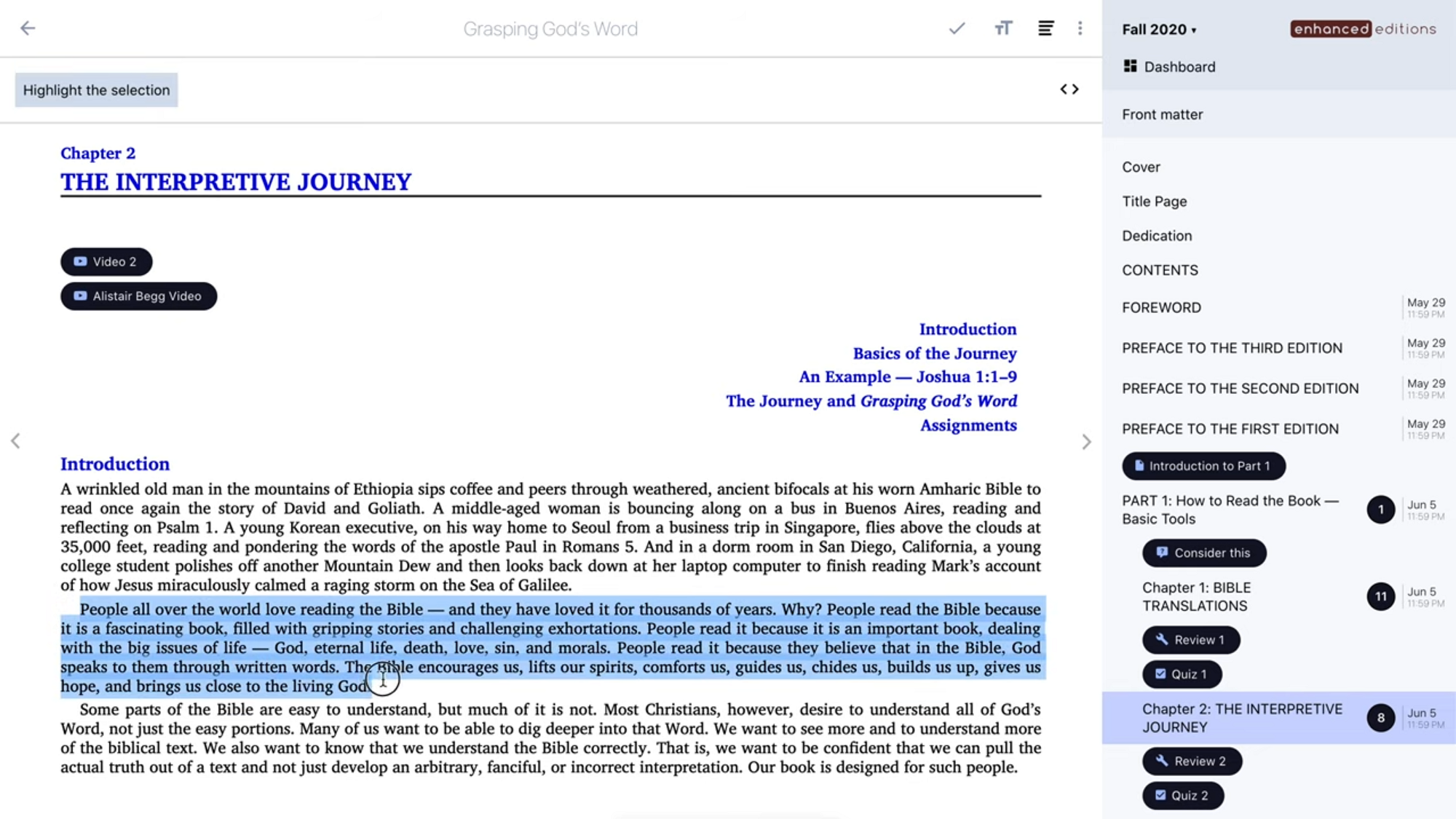The width and height of the screenshot is (1456, 819).
Task: Open the FOREWORD entry
Action: point(1161,307)
